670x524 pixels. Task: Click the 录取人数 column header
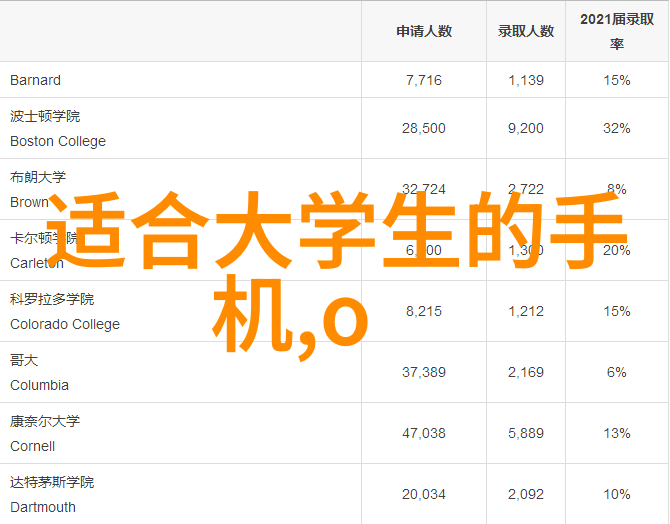[x=526, y=31]
